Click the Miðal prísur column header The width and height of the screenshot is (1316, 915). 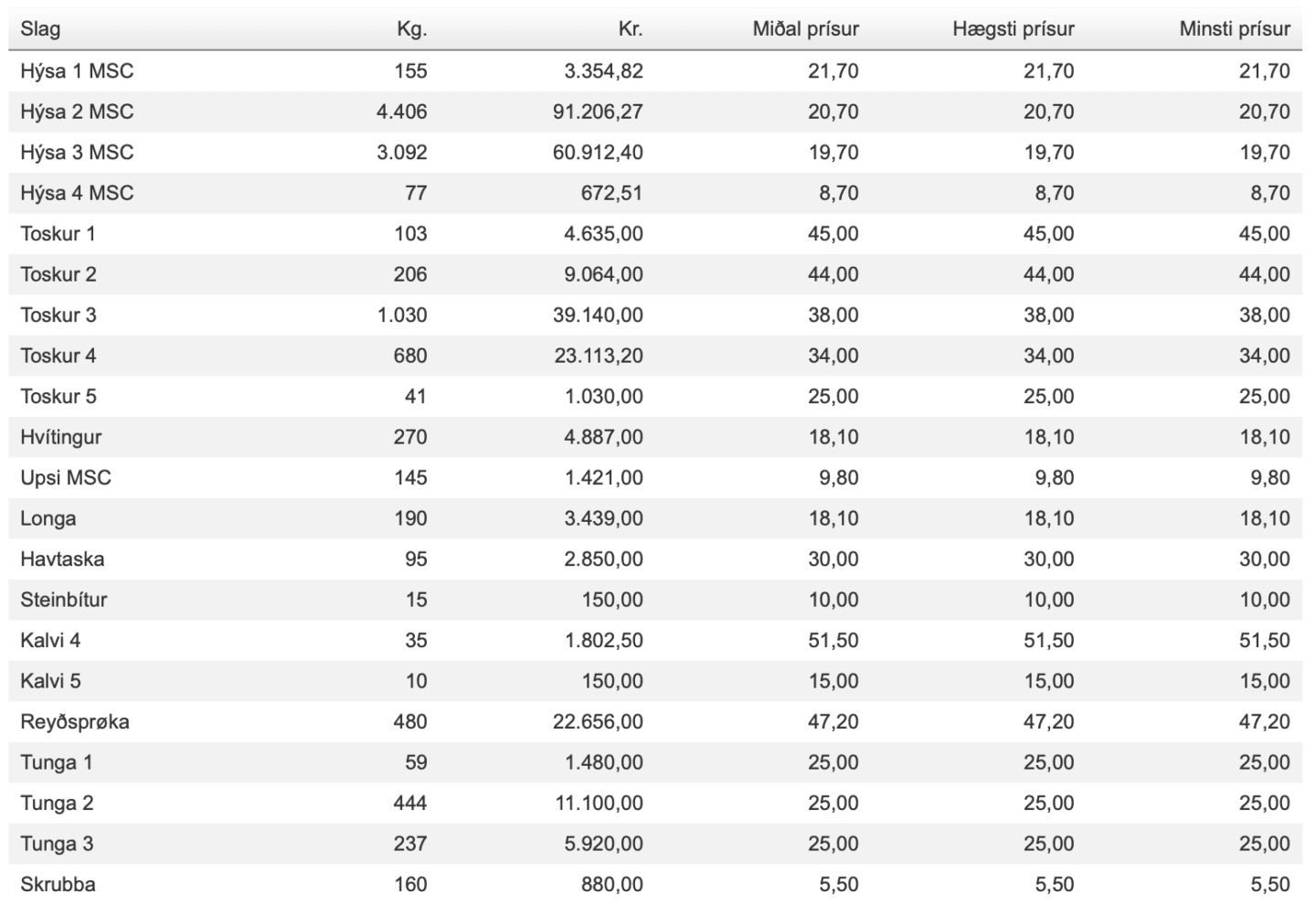[x=805, y=29]
